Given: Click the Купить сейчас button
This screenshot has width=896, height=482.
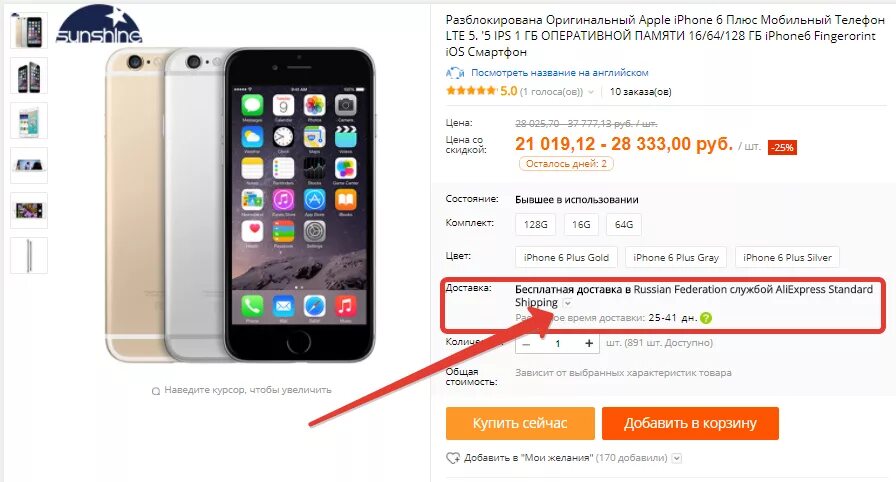Looking at the screenshot, I should (520, 423).
